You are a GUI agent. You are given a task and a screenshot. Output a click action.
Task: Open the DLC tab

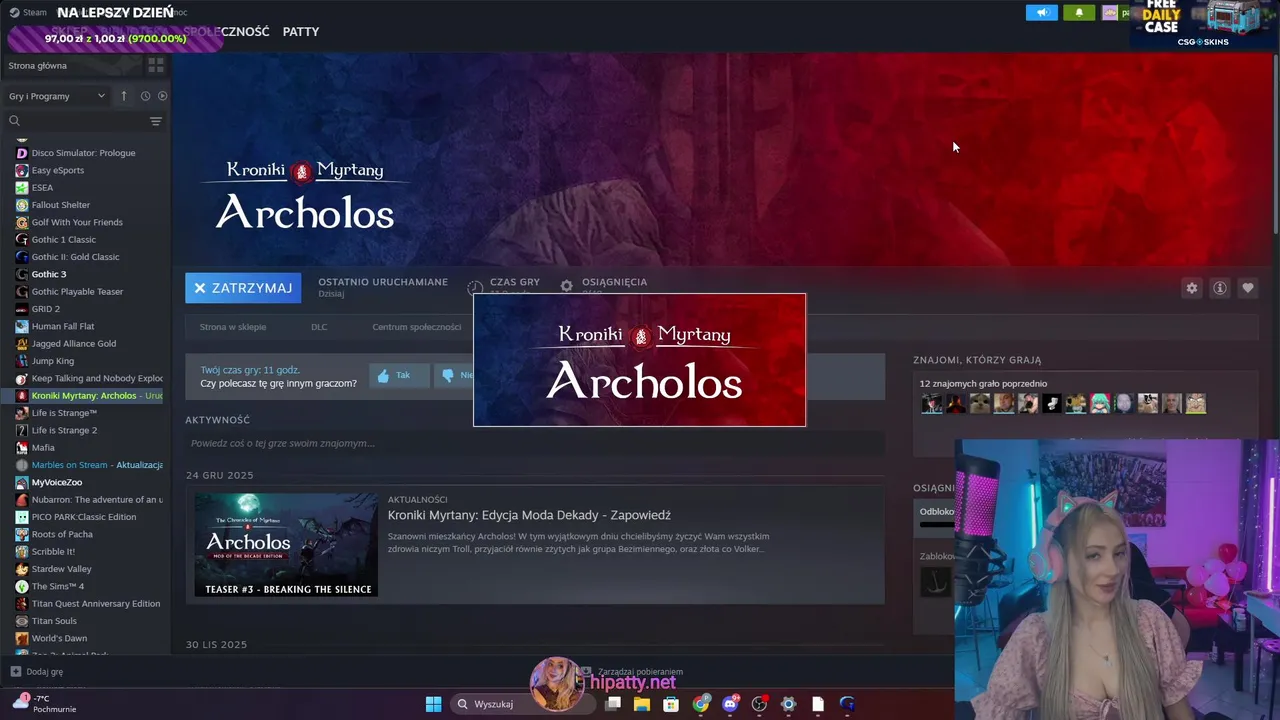click(319, 327)
